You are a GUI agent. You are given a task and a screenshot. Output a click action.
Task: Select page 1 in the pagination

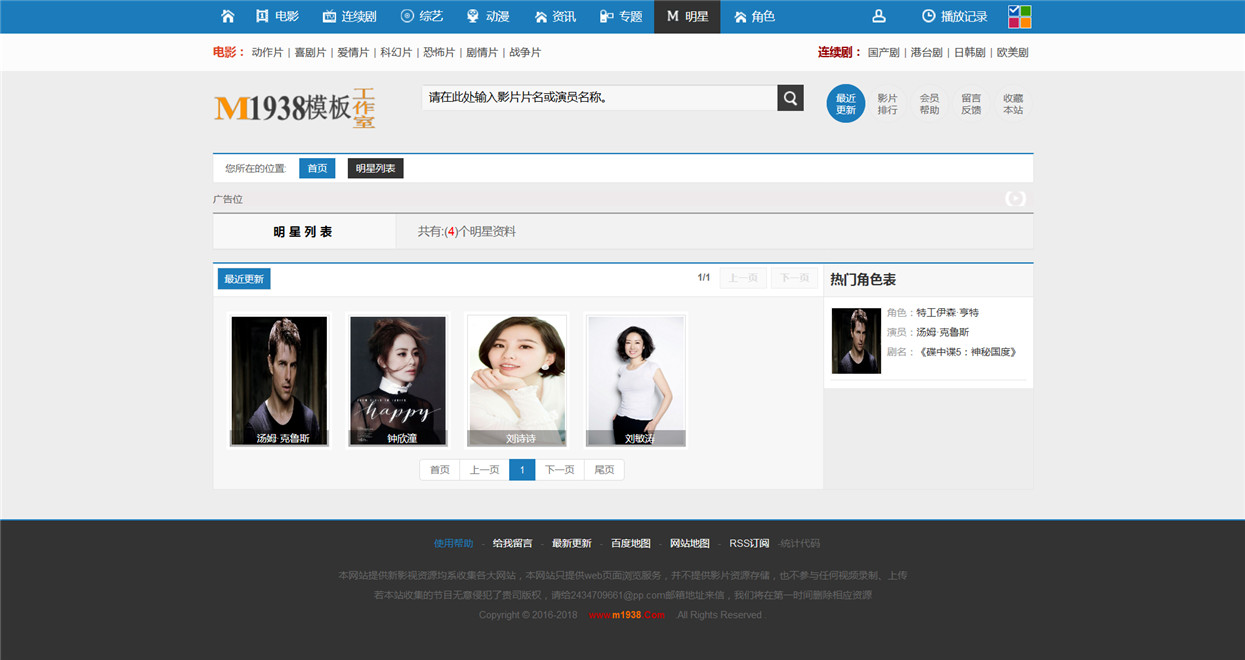pos(522,470)
